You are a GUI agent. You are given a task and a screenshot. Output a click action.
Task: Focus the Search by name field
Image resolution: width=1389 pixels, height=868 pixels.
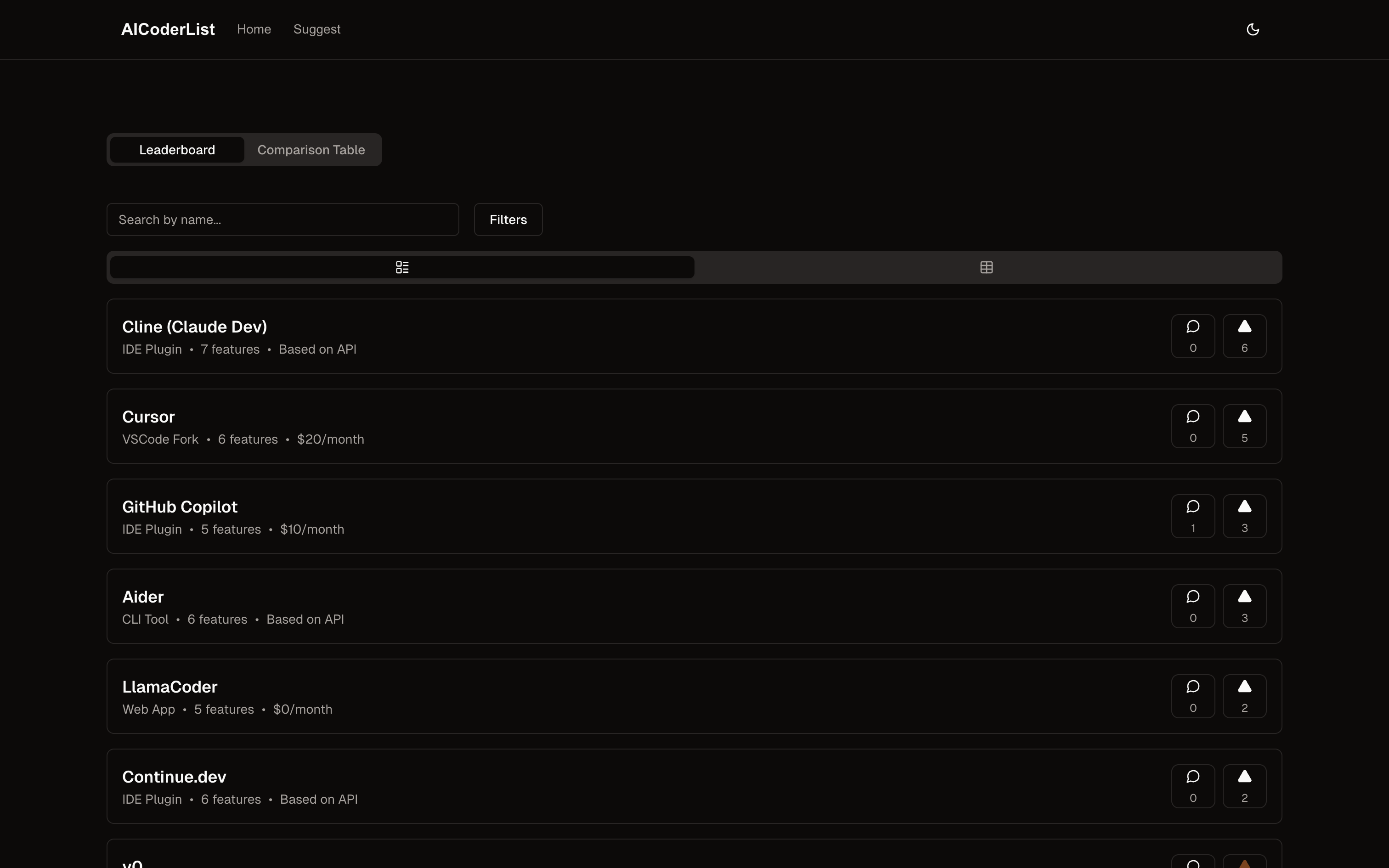[x=282, y=220]
